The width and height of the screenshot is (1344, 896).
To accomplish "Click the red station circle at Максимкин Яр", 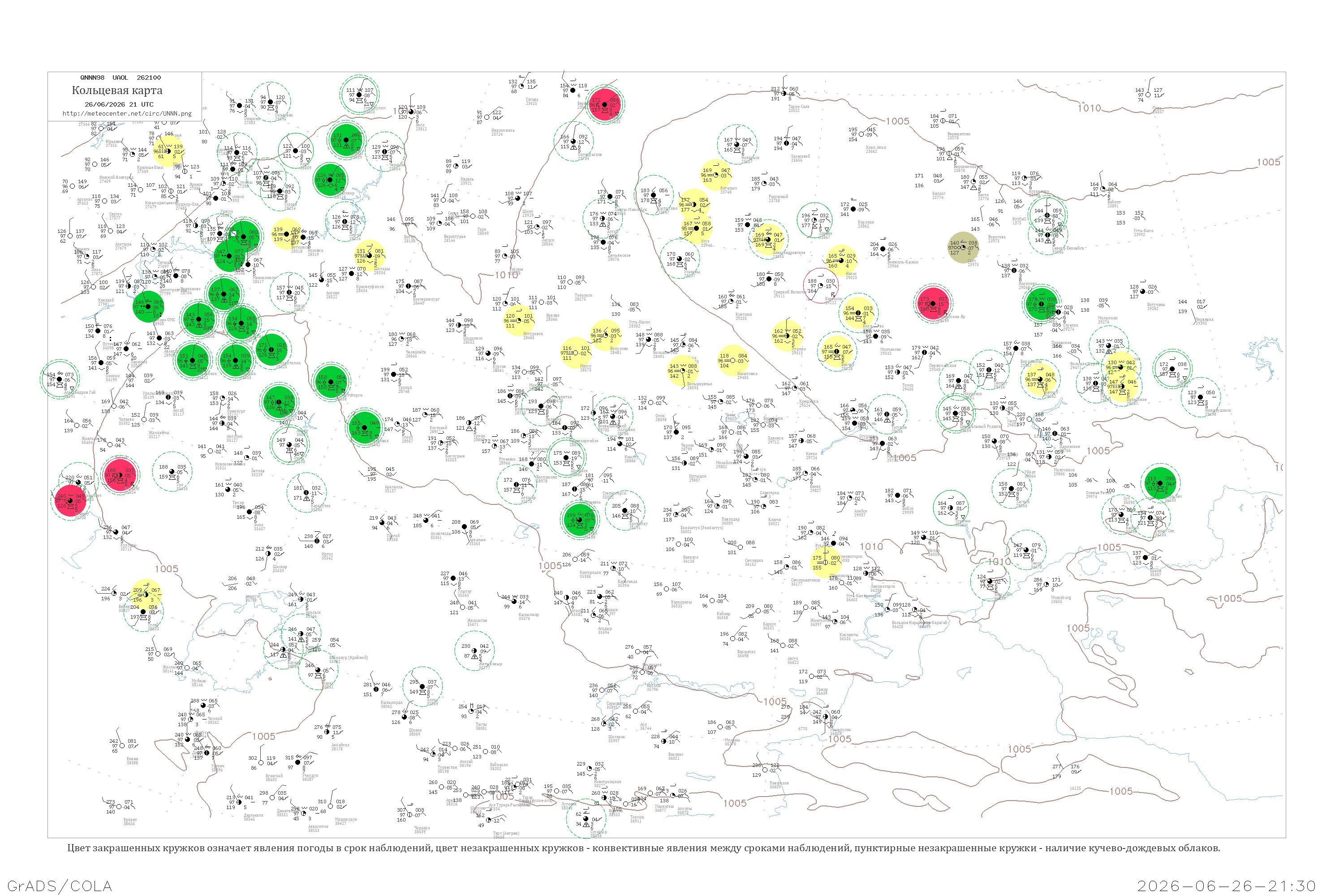I will pyautogui.click(x=933, y=303).
